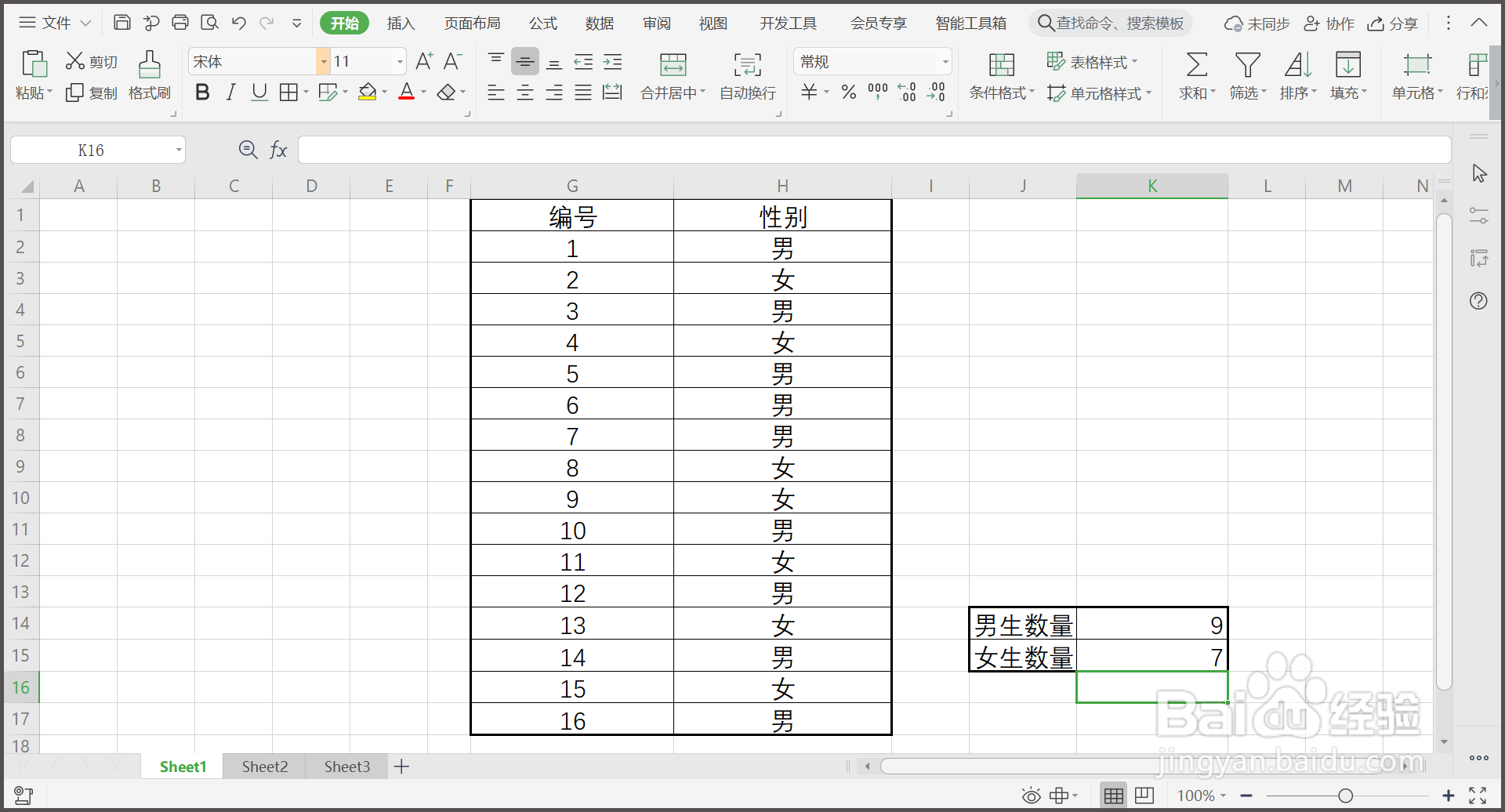Toggle center horizontal alignment button
1505x812 pixels.
tap(525, 92)
